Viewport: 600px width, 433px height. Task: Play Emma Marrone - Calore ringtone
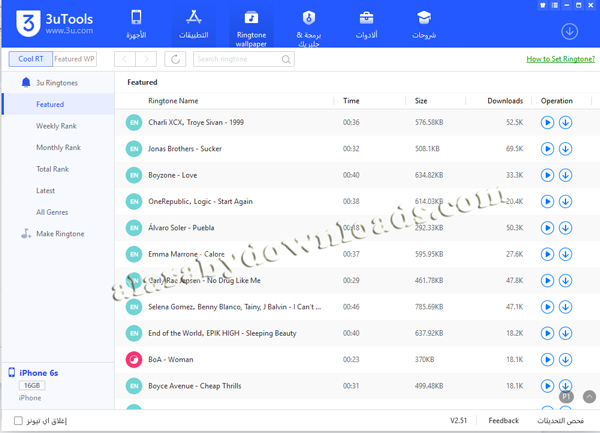[x=547, y=254]
